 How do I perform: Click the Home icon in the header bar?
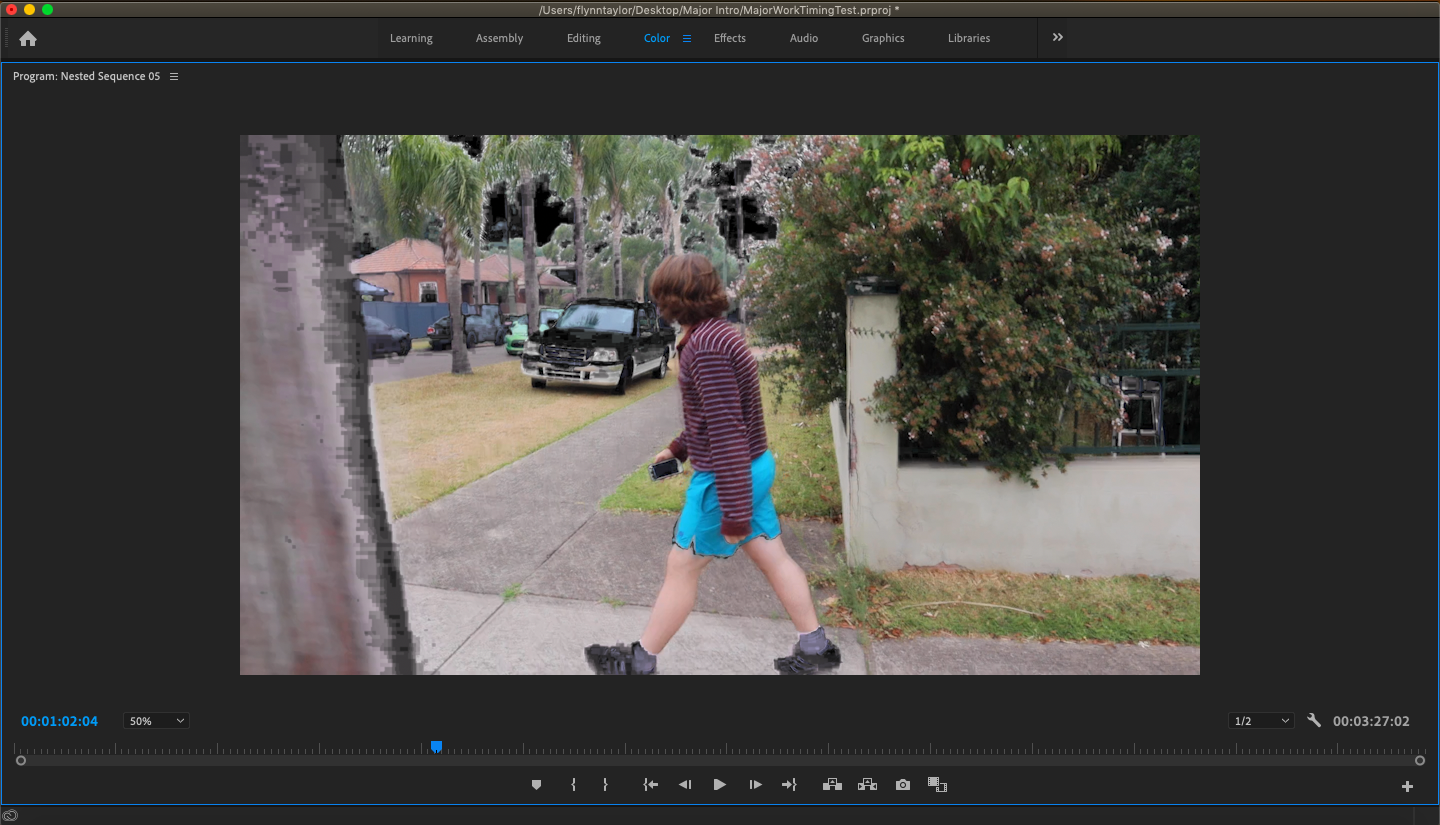tap(28, 38)
